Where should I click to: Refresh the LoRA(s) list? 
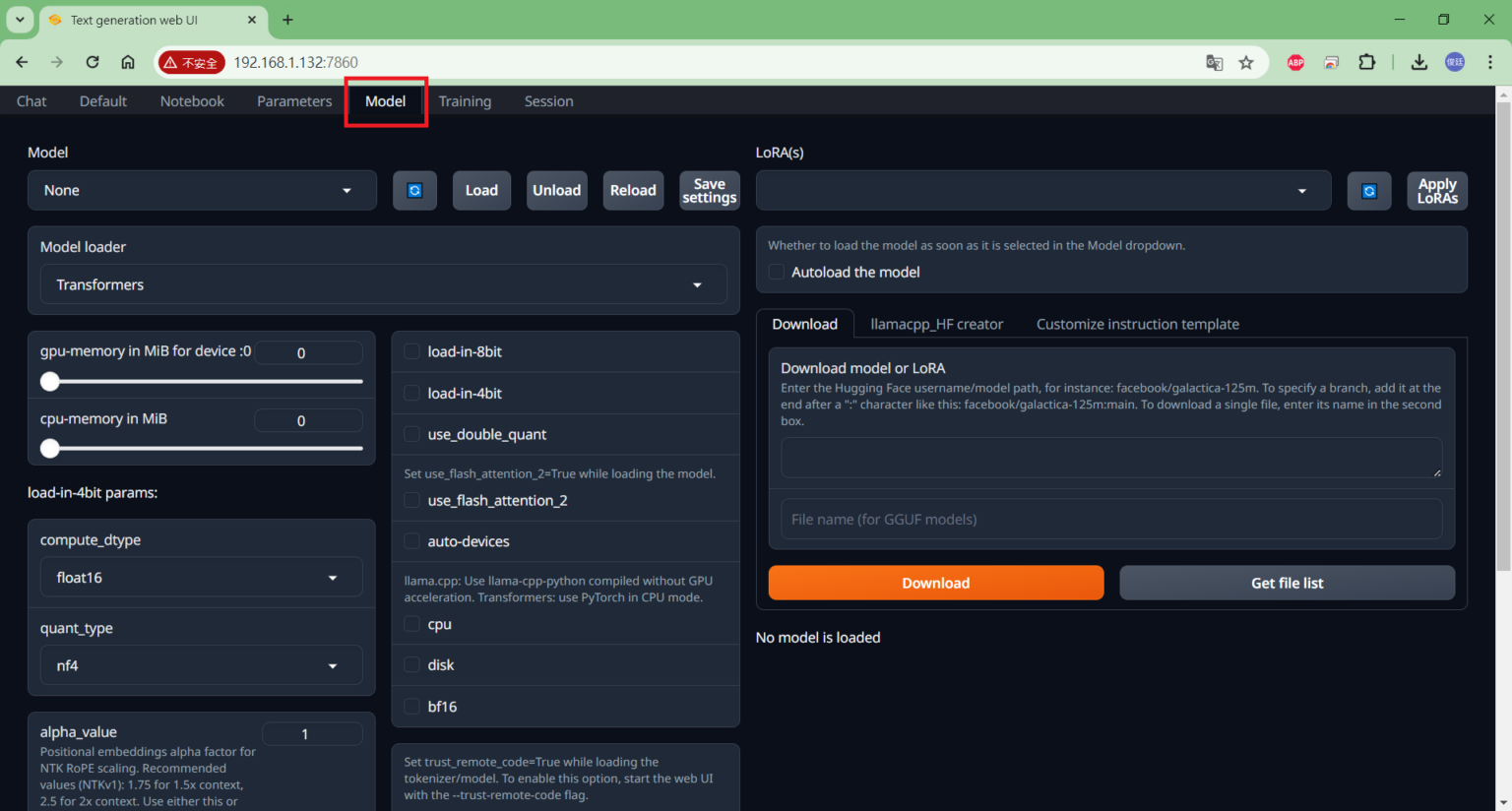click(x=1369, y=190)
